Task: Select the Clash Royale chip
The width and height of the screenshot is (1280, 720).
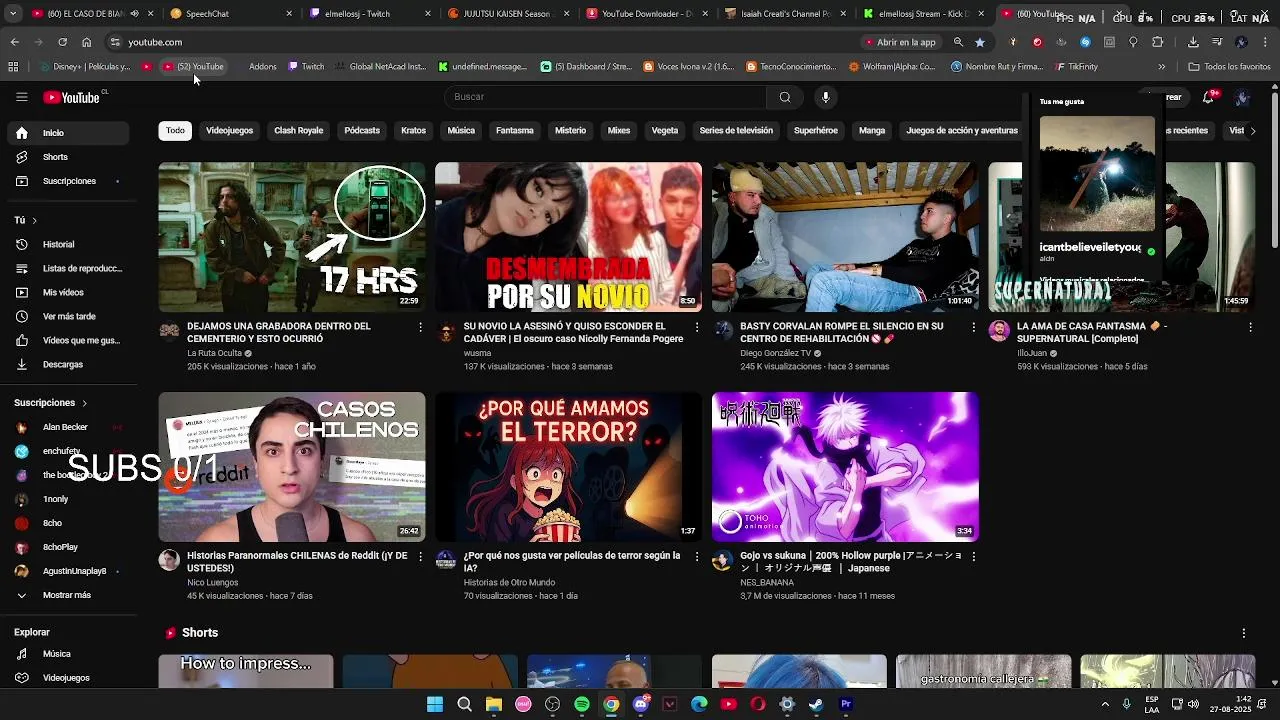Action: pyautogui.click(x=298, y=131)
